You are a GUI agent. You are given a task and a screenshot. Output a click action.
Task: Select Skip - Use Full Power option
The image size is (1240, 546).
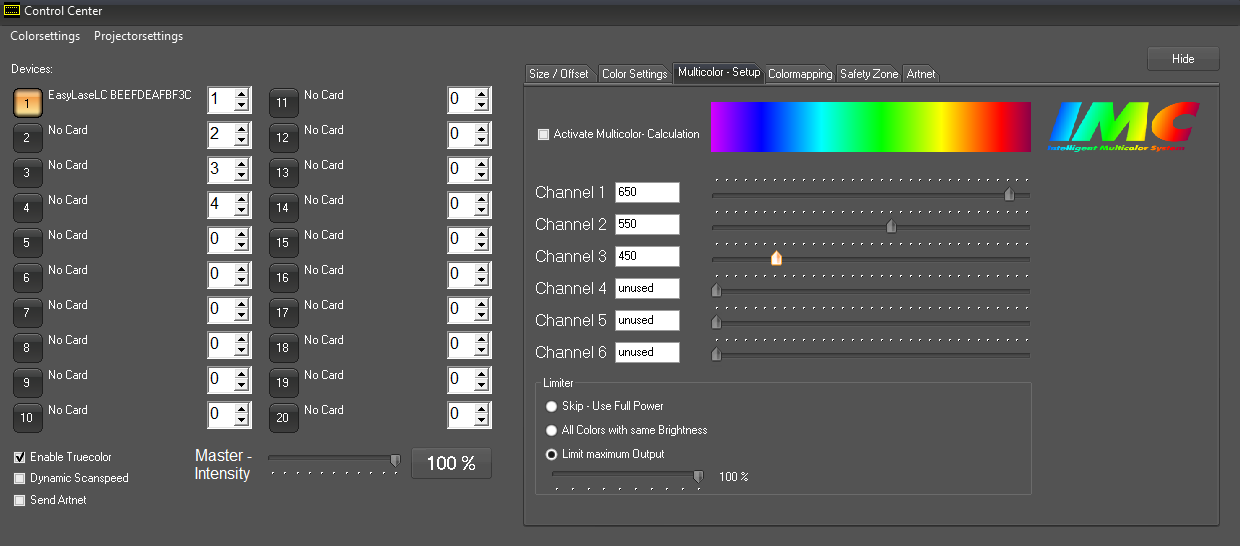[x=551, y=406]
